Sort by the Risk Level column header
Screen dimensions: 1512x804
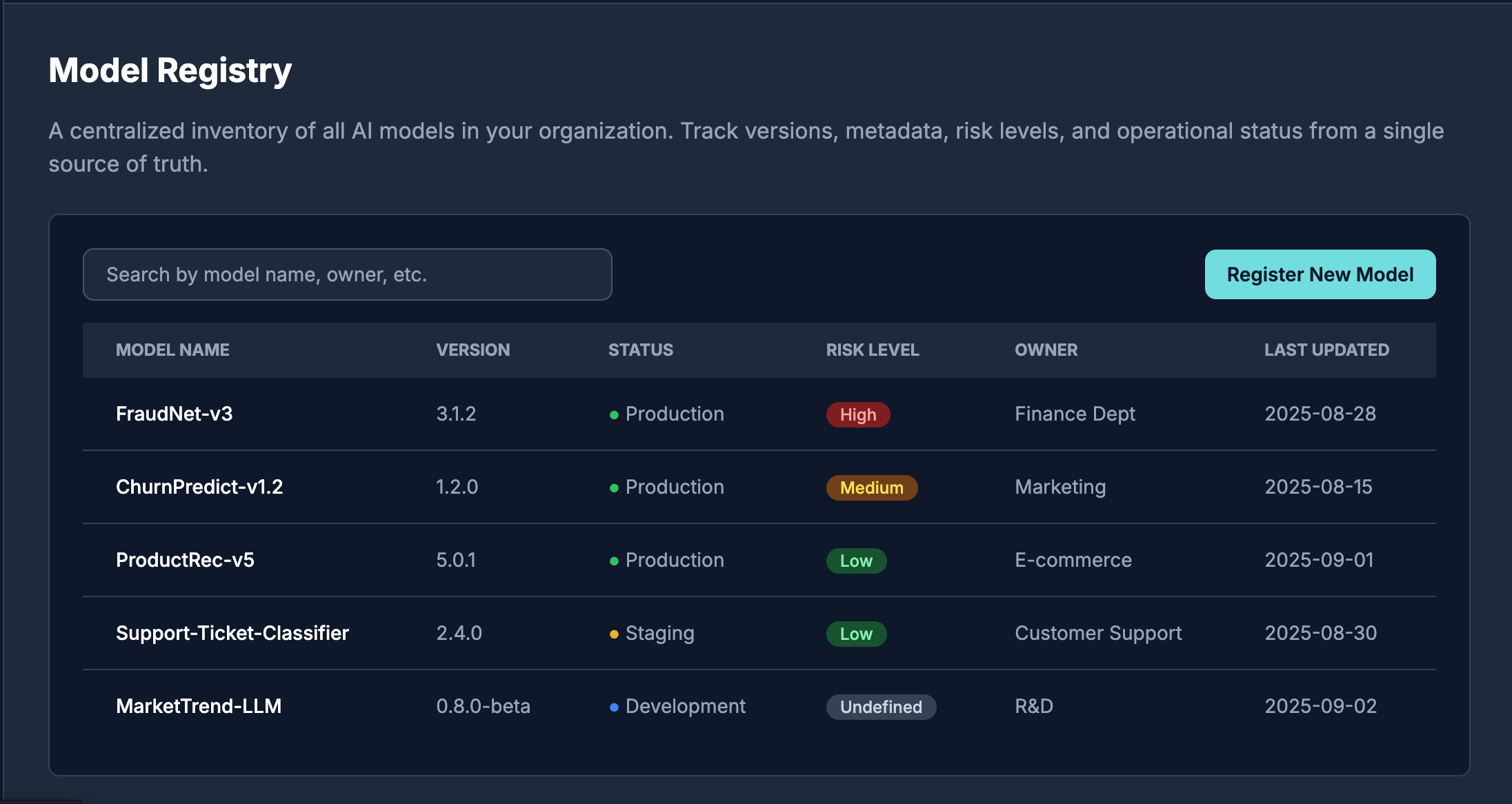coord(873,350)
